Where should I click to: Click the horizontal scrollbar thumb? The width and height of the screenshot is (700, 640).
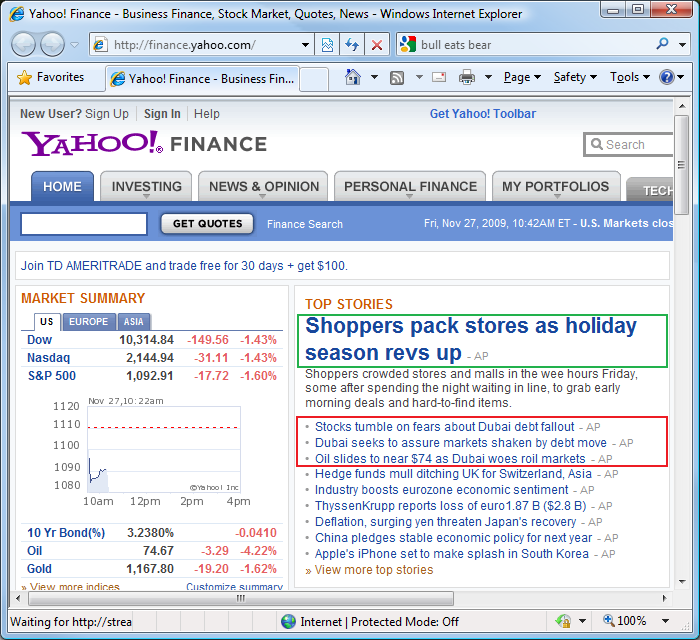(x=241, y=598)
